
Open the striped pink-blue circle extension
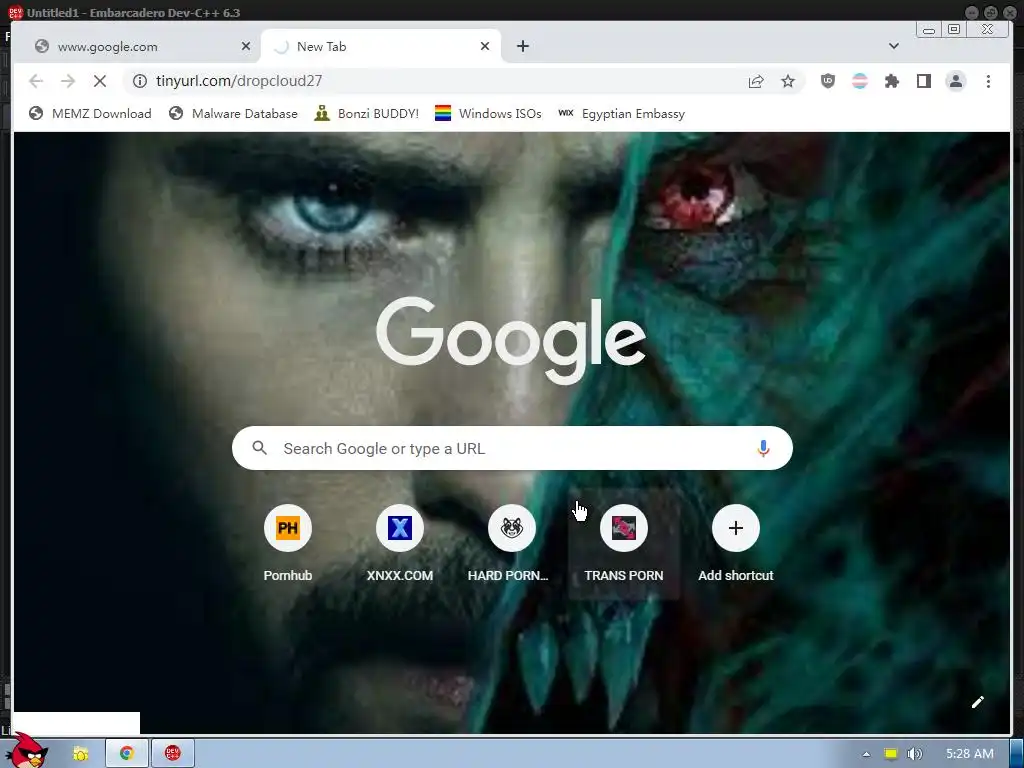[859, 81]
